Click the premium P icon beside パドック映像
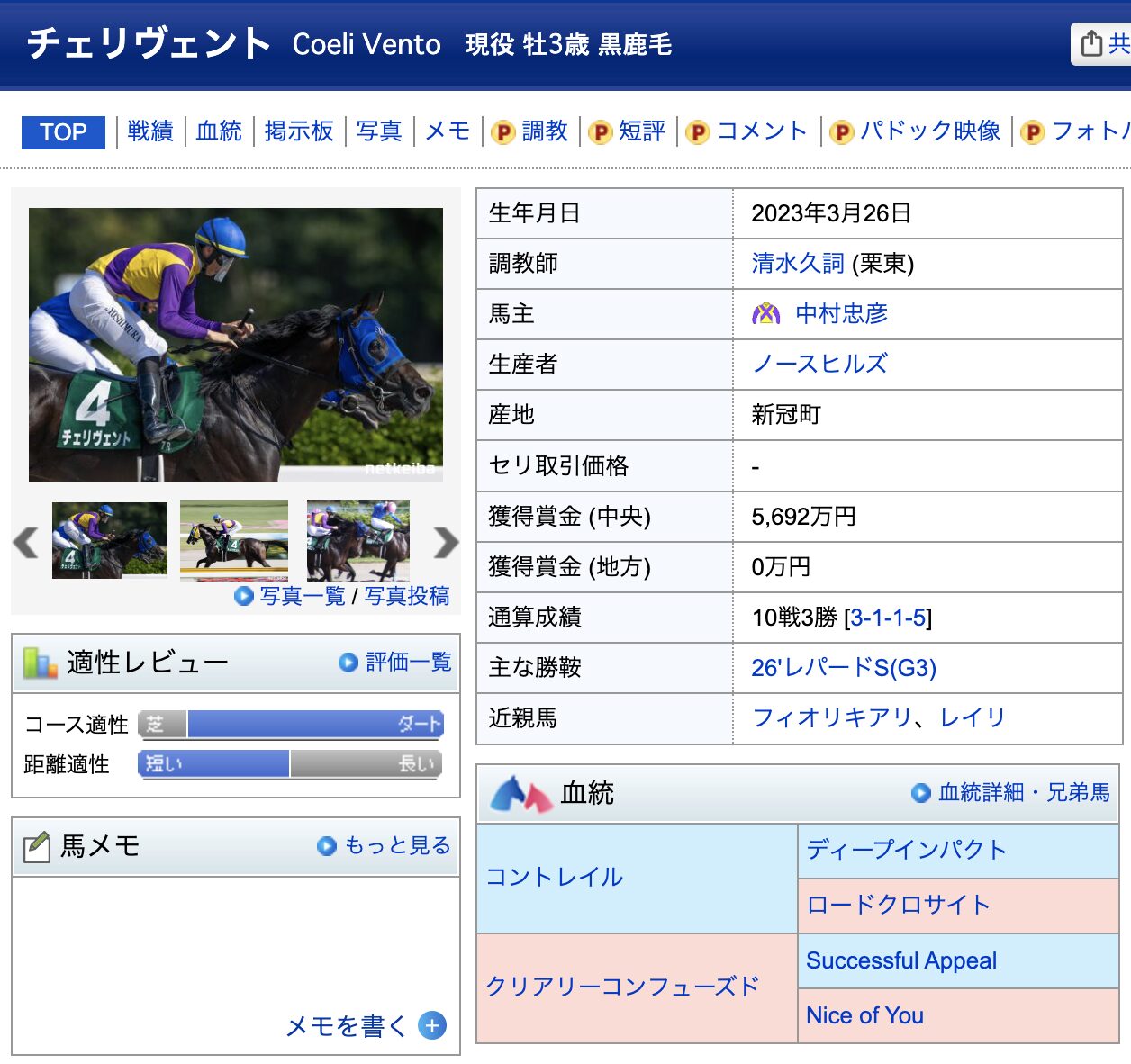The height and width of the screenshot is (1064, 1131). (x=841, y=132)
